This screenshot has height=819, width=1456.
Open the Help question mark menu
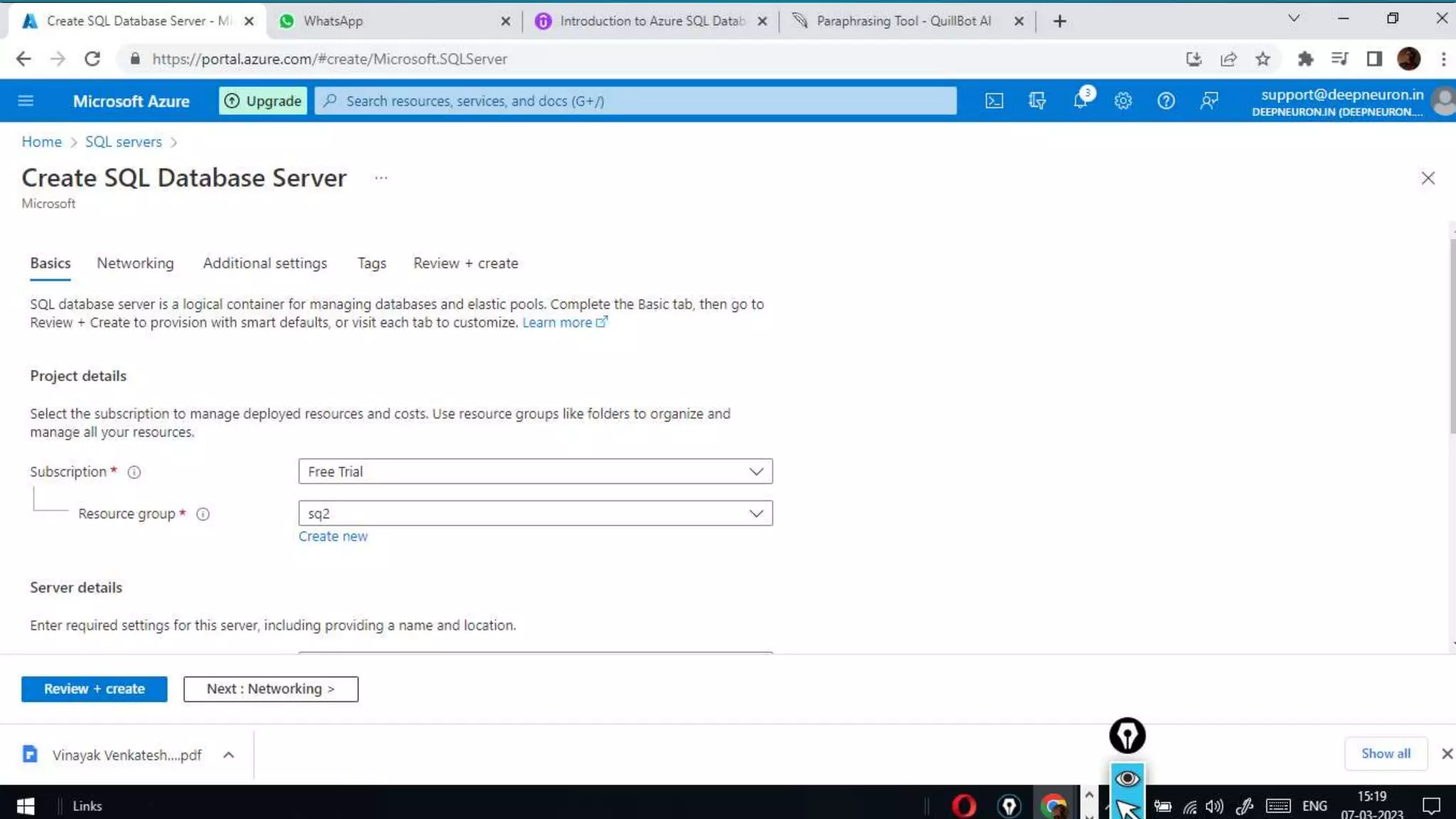click(x=1166, y=101)
